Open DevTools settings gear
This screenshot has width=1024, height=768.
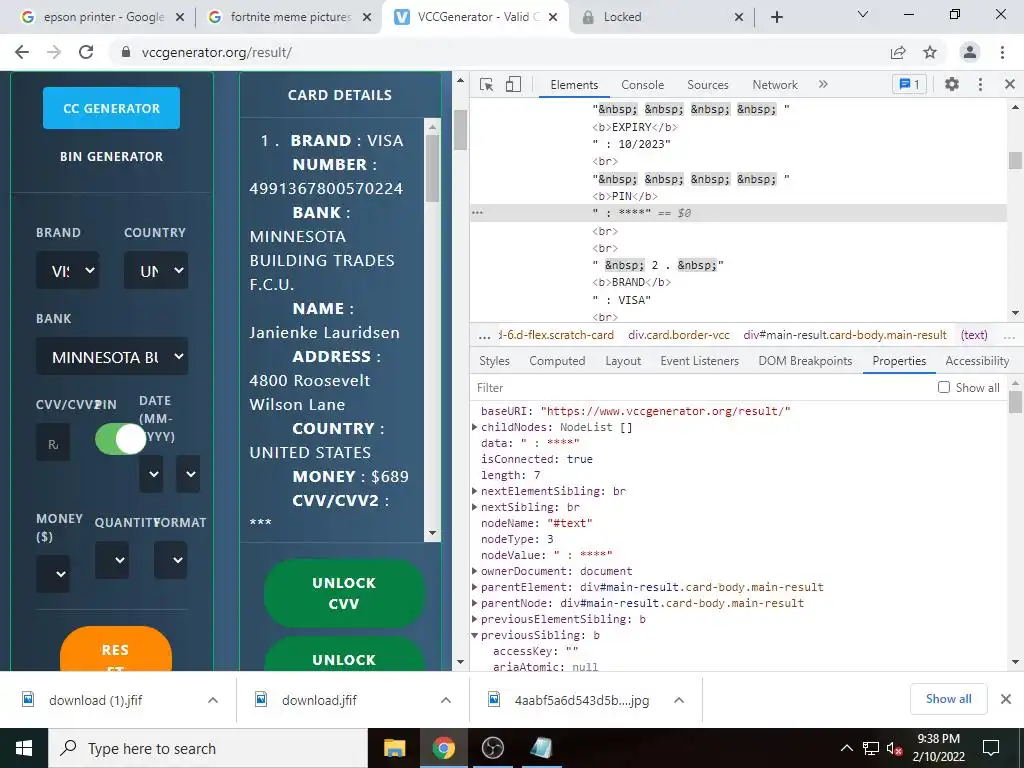pos(952,84)
